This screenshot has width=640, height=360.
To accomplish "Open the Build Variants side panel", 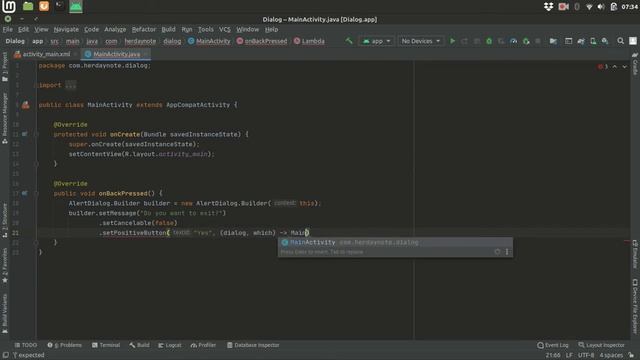I will tap(4, 313).
